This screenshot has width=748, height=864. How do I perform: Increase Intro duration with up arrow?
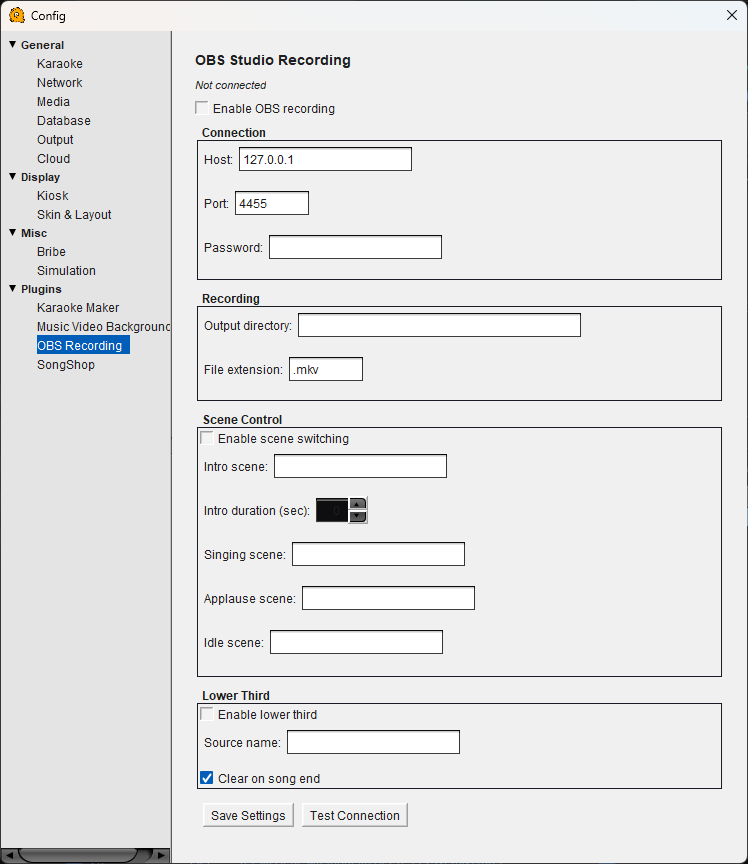click(358, 504)
